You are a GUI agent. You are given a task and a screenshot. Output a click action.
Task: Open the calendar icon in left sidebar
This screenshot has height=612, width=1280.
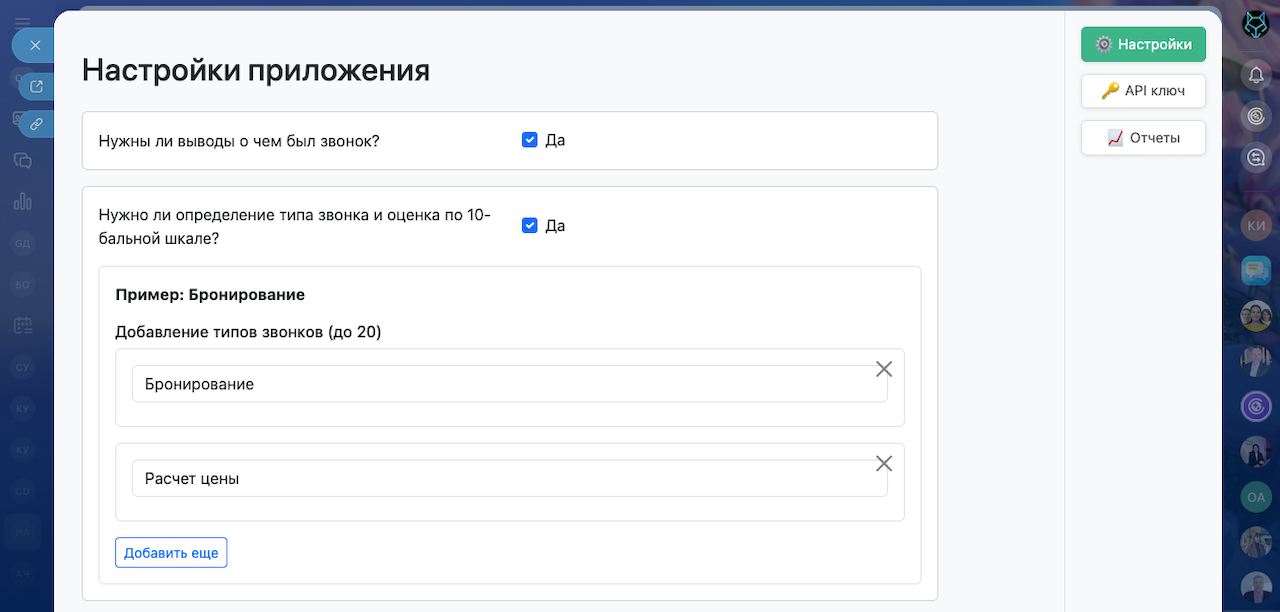pyautogui.click(x=22, y=325)
